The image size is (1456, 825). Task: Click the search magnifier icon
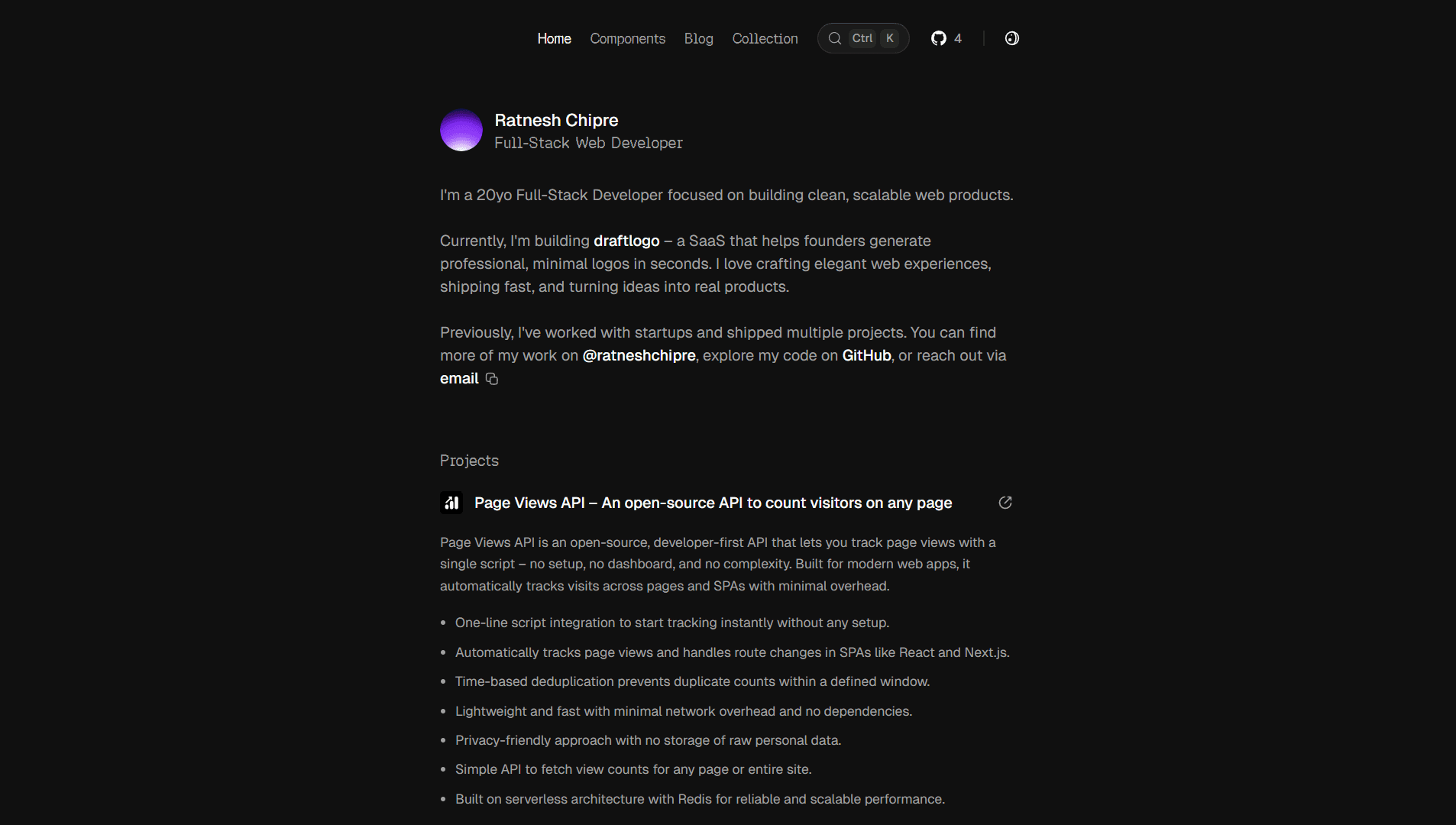(835, 38)
